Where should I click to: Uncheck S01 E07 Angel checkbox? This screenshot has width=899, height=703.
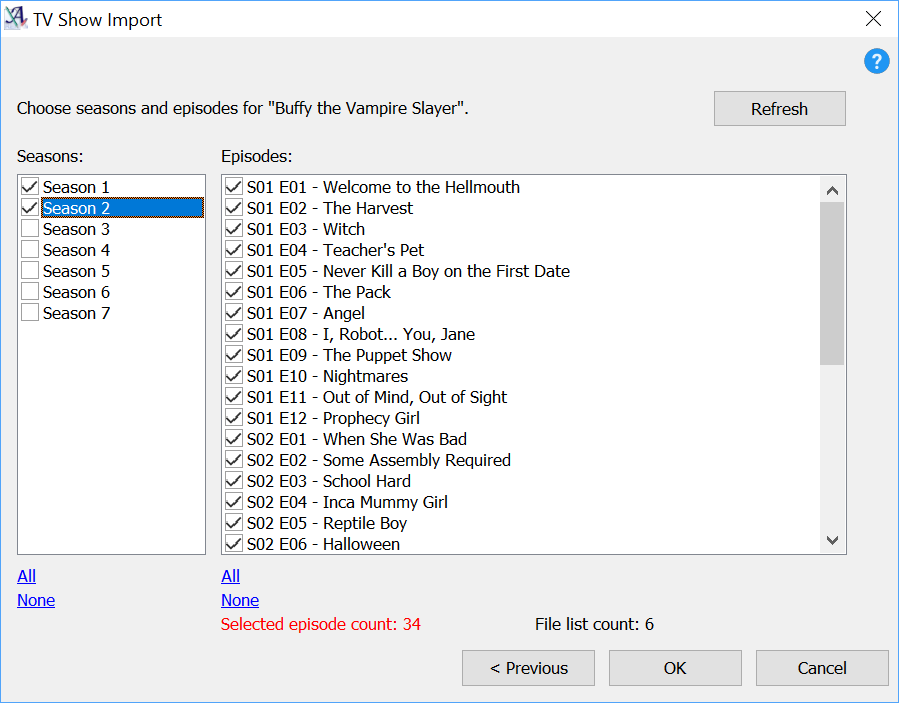233,313
